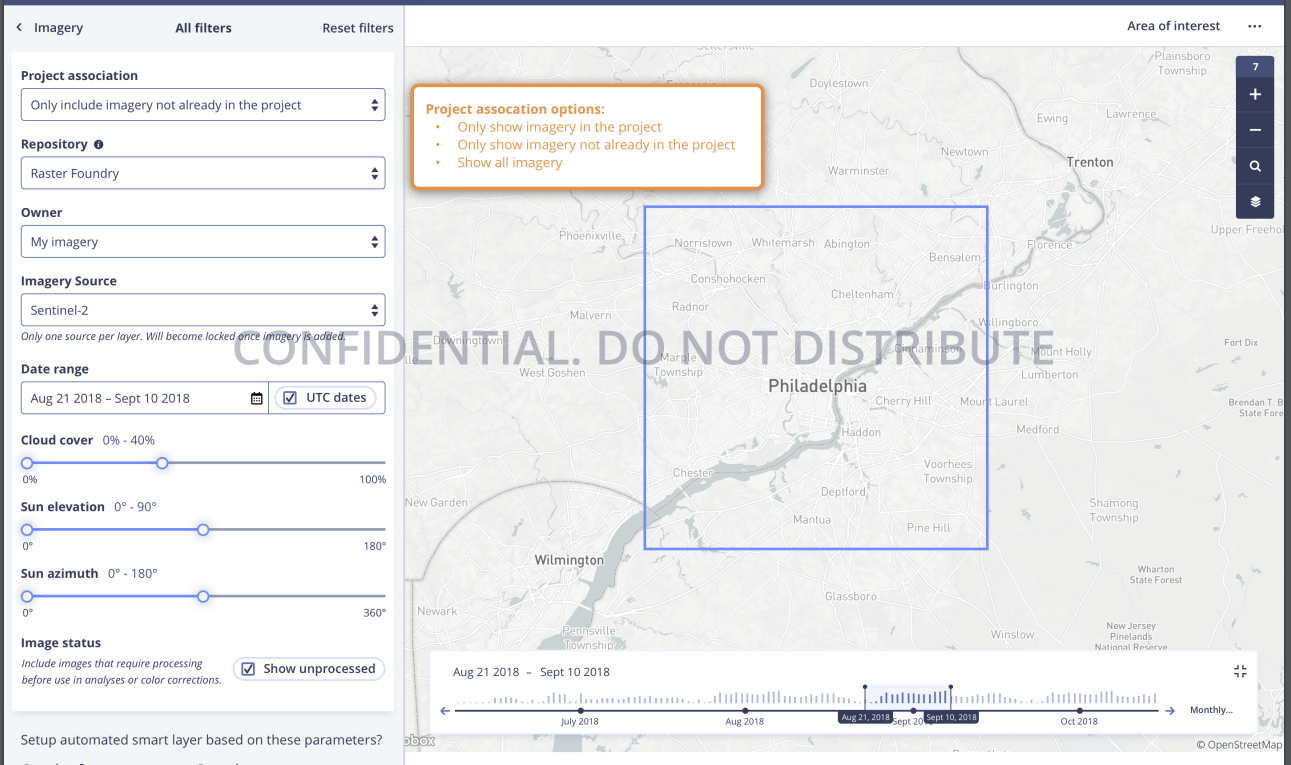Open the map layers picker
This screenshot has width=1291, height=765.
pos(1255,202)
